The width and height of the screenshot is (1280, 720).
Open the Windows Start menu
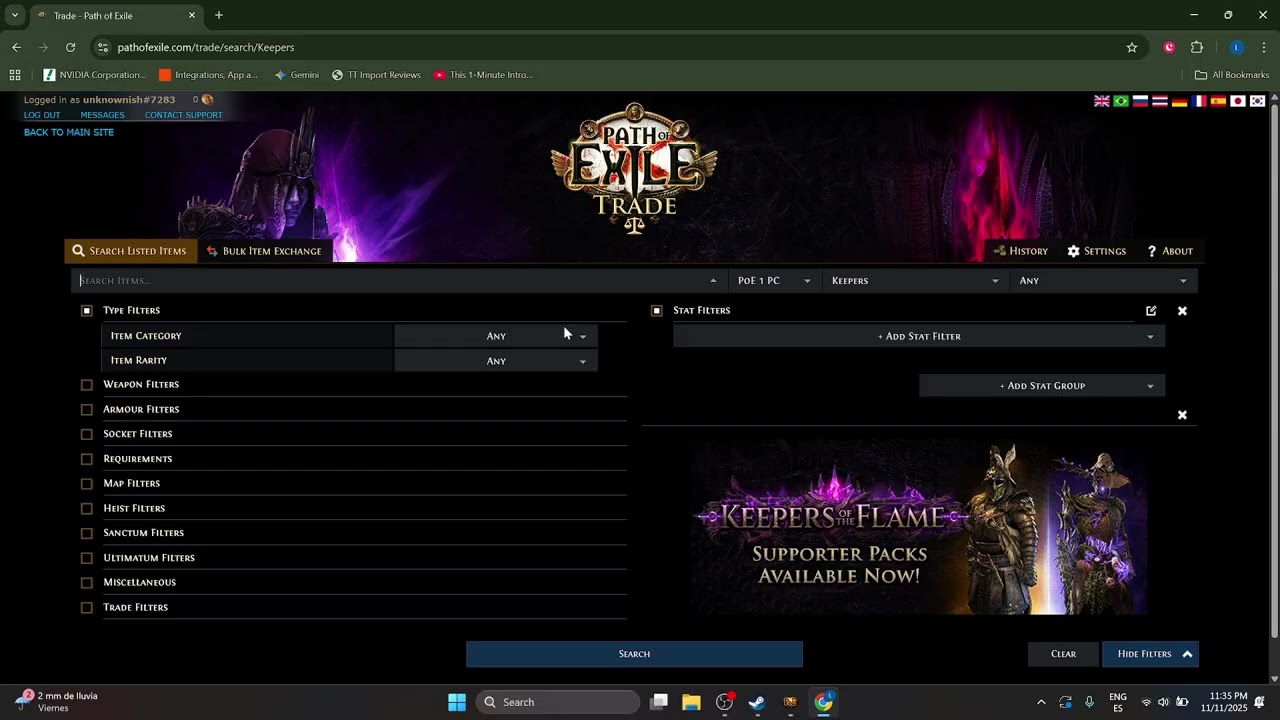coord(457,702)
